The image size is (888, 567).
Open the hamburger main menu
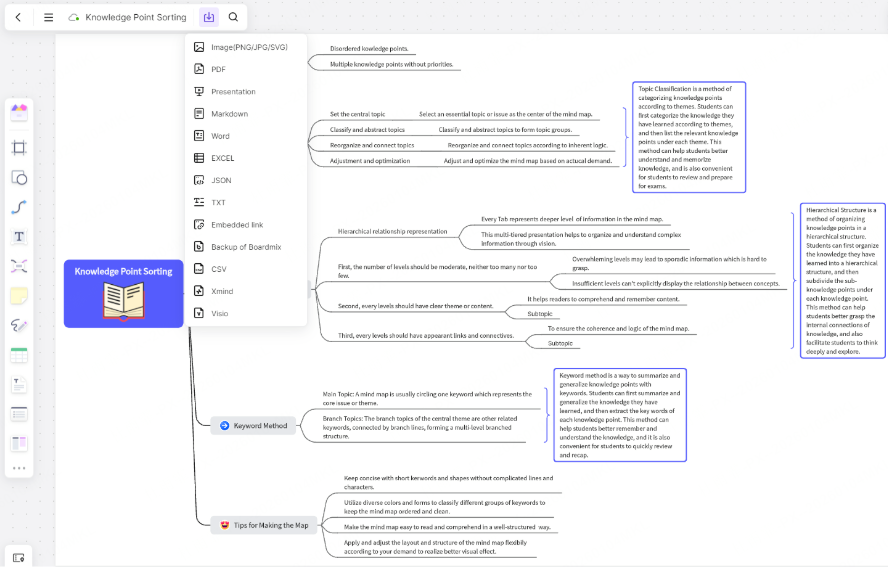(48, 17)
